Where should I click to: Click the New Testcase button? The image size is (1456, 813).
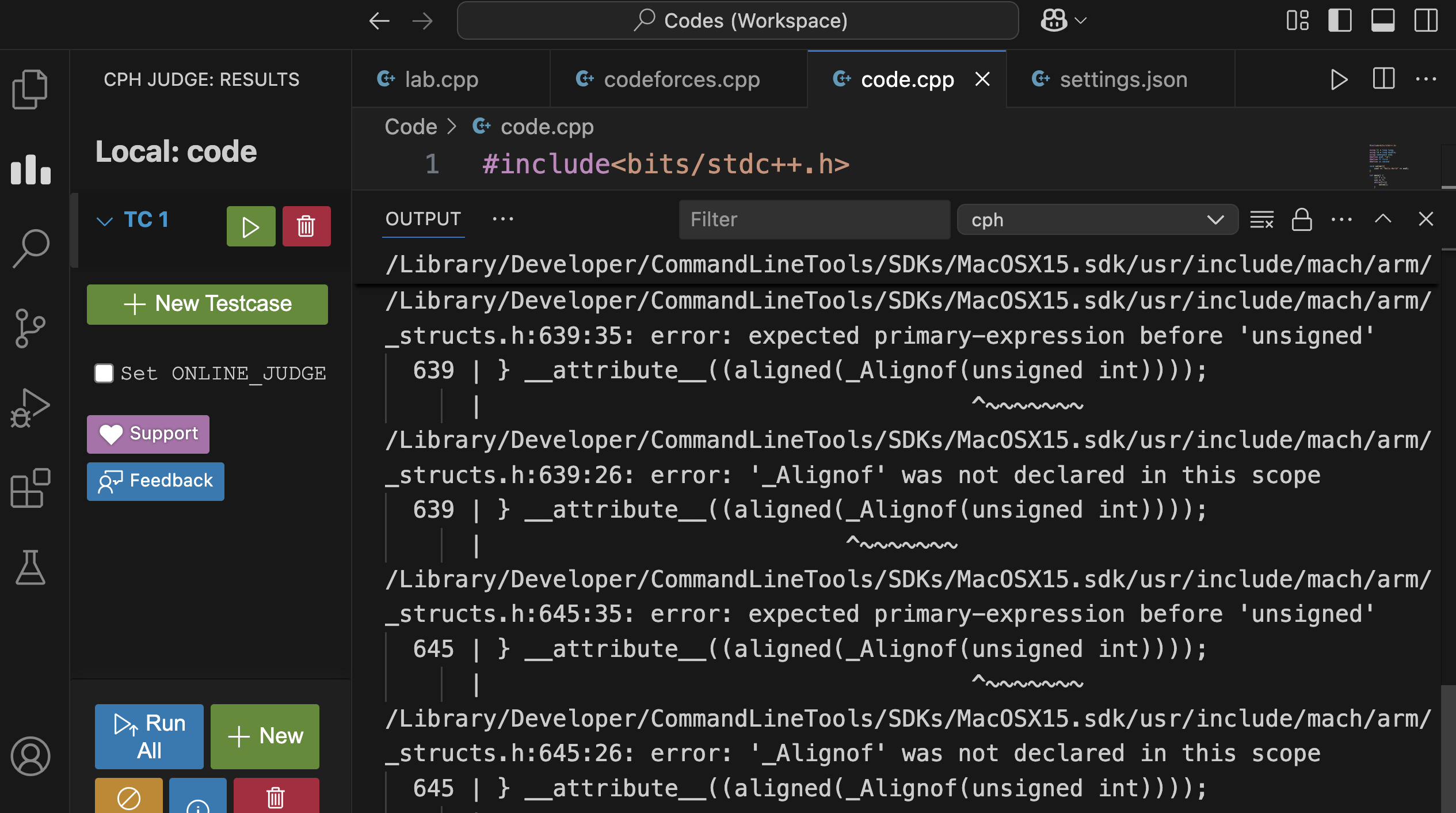tap(207, 304)
